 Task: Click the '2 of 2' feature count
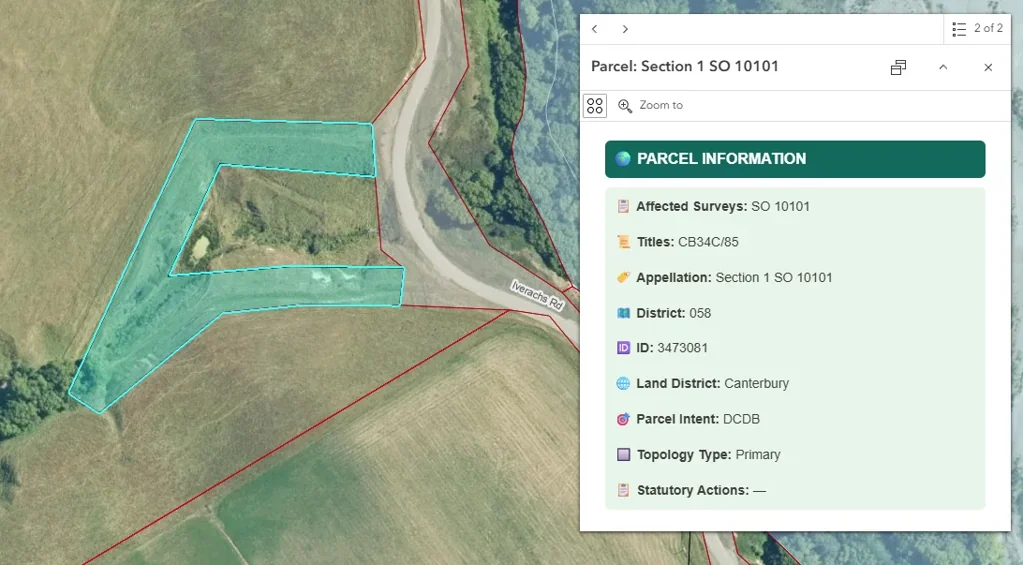(988, 28)
